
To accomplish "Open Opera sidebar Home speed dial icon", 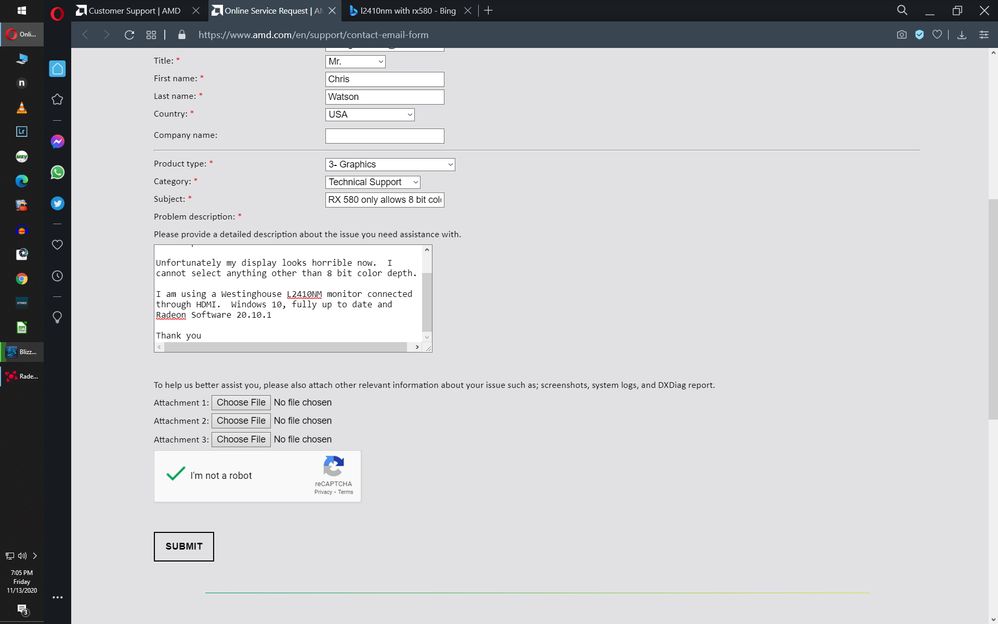I will 57,69.
